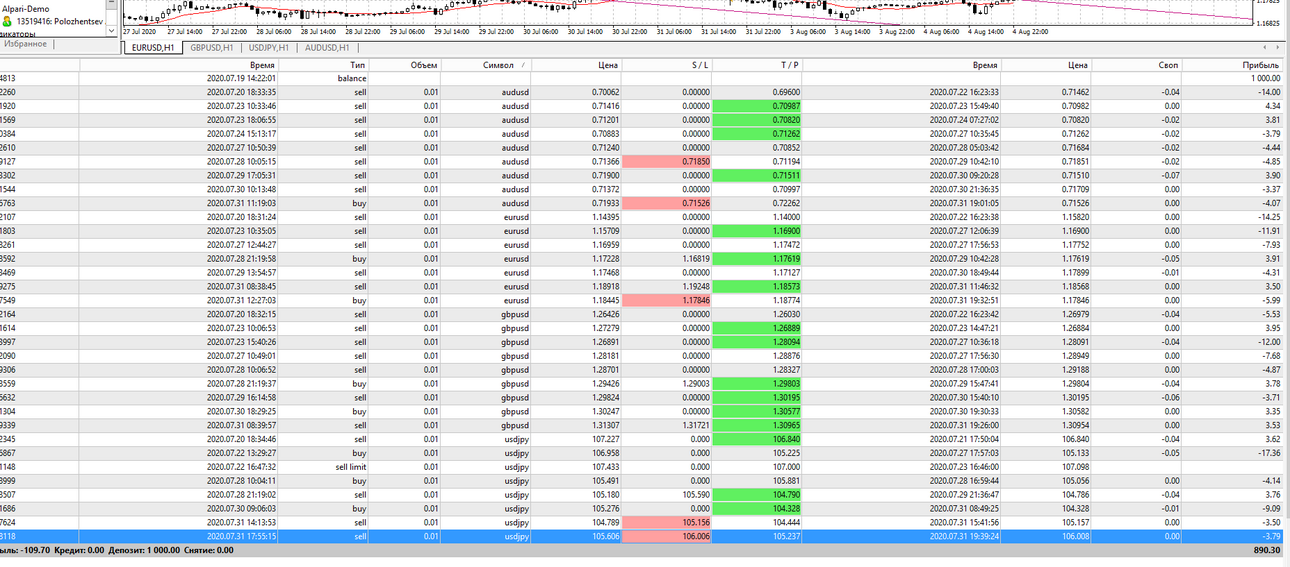Click the green T/P cell 106.840
The image size is (1290, 567).
click(x=757, y=439)
